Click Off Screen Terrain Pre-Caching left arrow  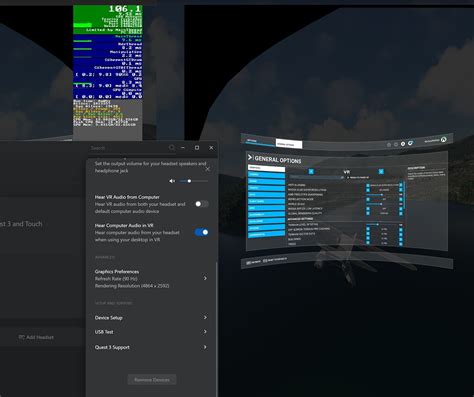(x=368, y=229)
